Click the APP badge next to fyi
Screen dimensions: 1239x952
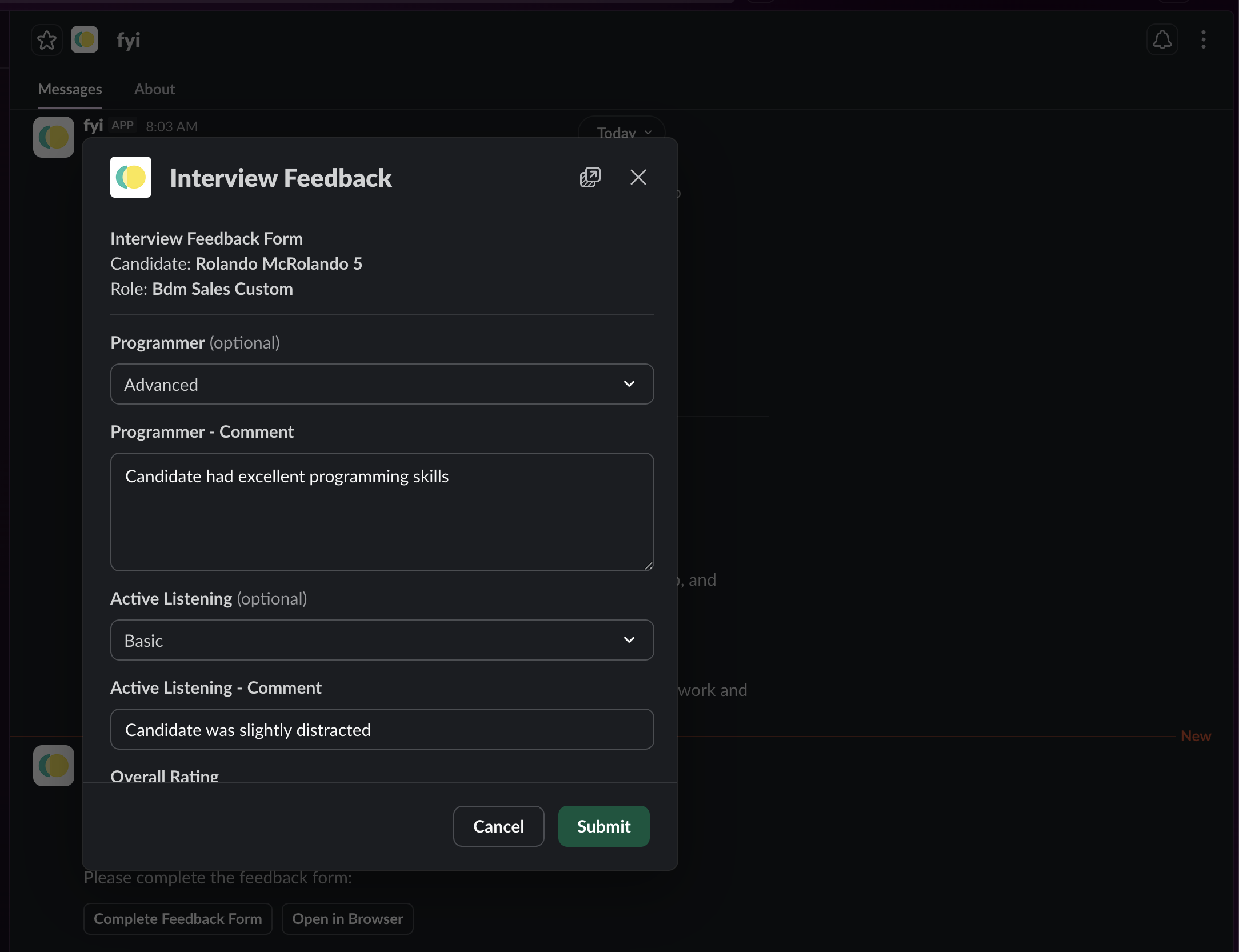tap(123, 125)
